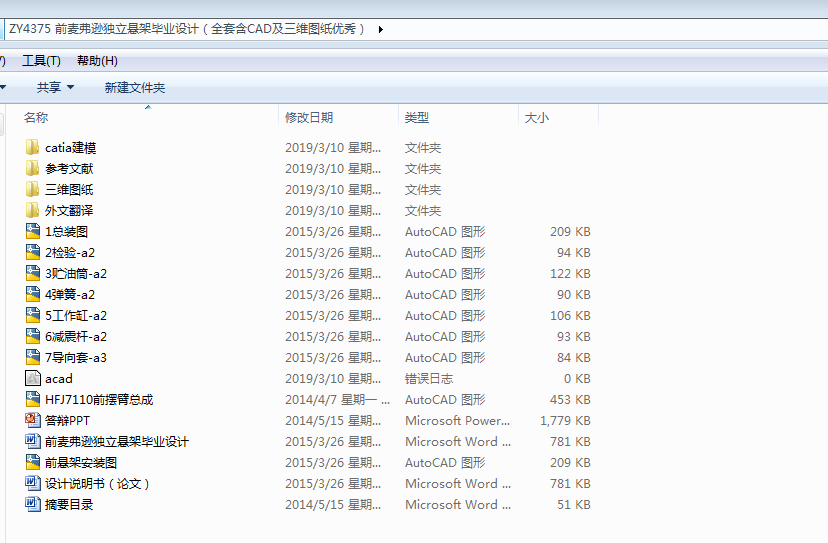
Task: Open the 帮助(H) menu
Action: [97, 61]
